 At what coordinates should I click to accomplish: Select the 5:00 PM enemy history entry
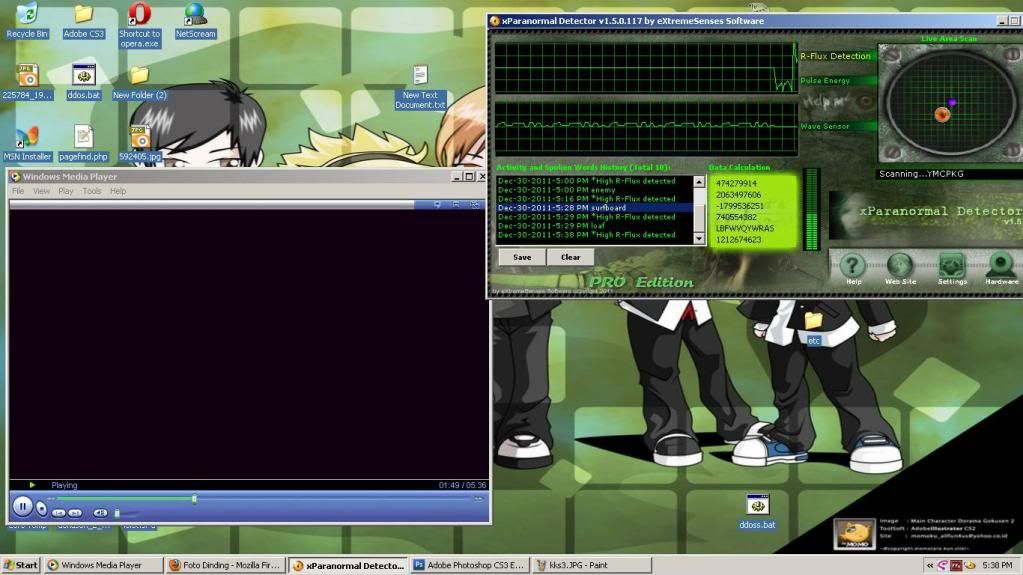tap(594, 190)
